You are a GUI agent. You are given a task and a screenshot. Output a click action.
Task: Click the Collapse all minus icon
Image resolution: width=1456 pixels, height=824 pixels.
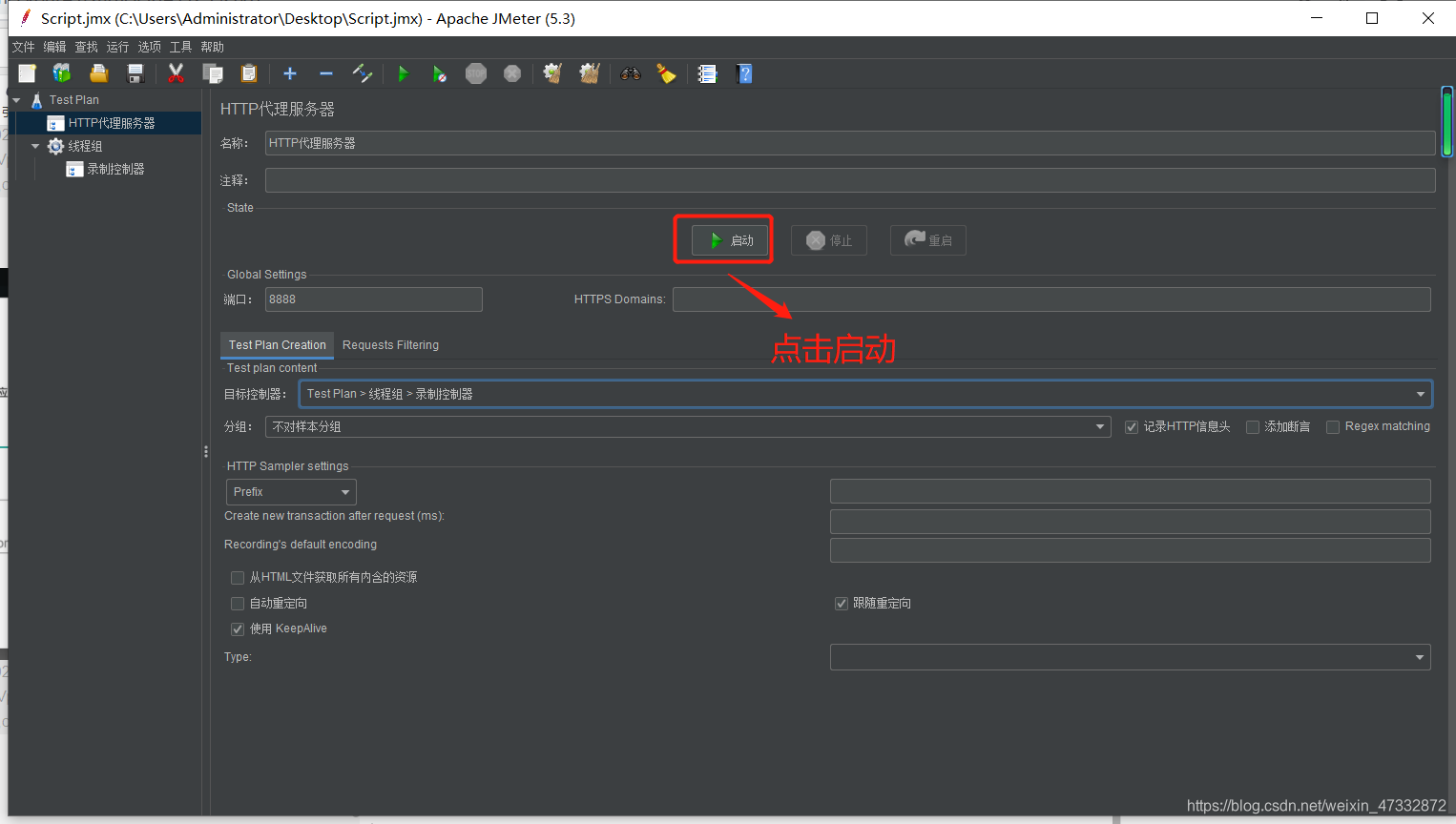[326, 73]
